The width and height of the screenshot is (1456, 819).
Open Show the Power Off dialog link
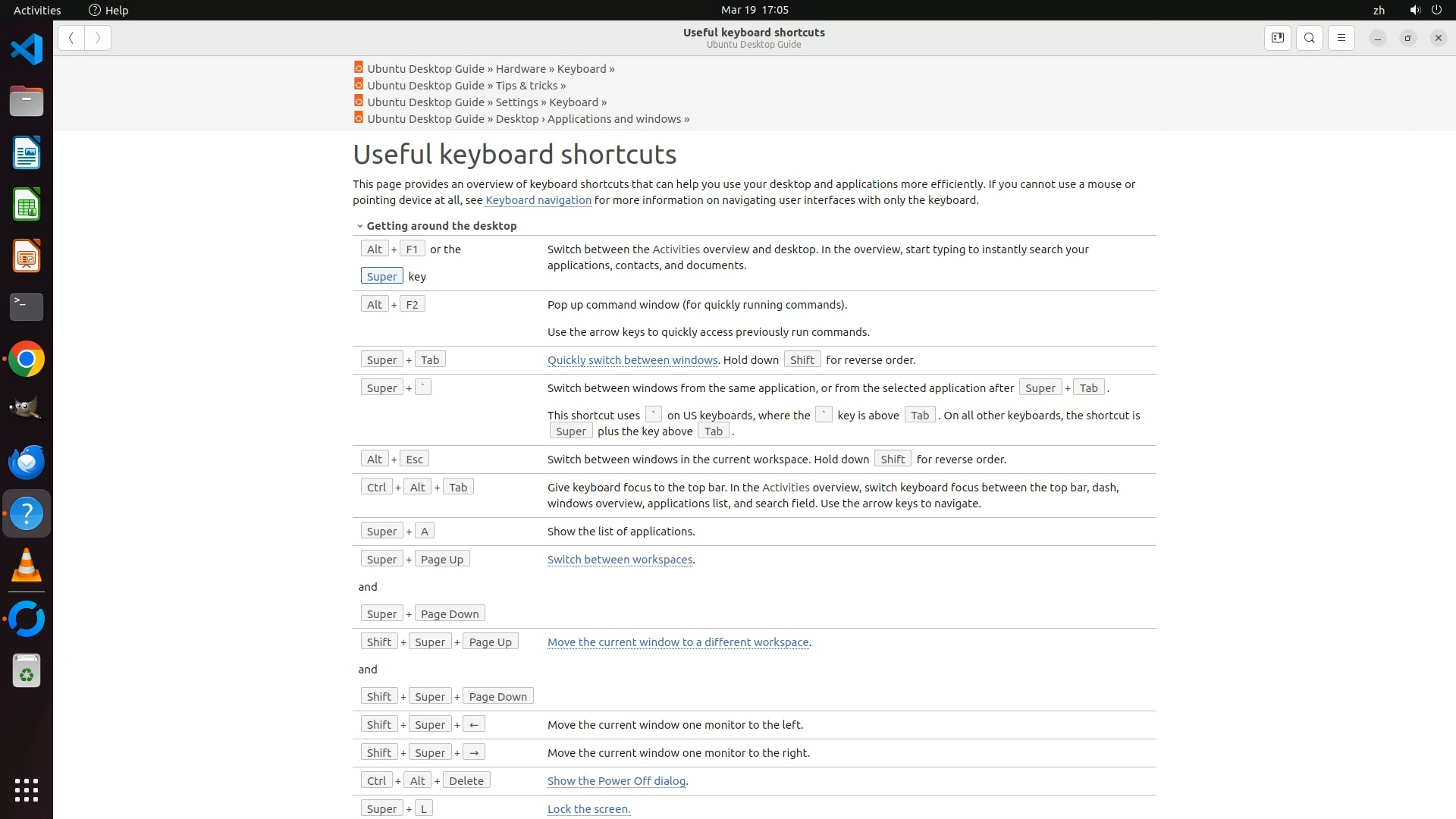(x=616, y=781)
